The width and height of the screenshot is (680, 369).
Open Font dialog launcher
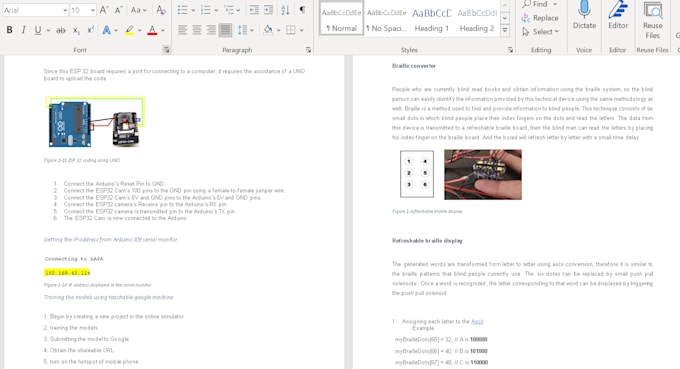[x=167, y=50]
